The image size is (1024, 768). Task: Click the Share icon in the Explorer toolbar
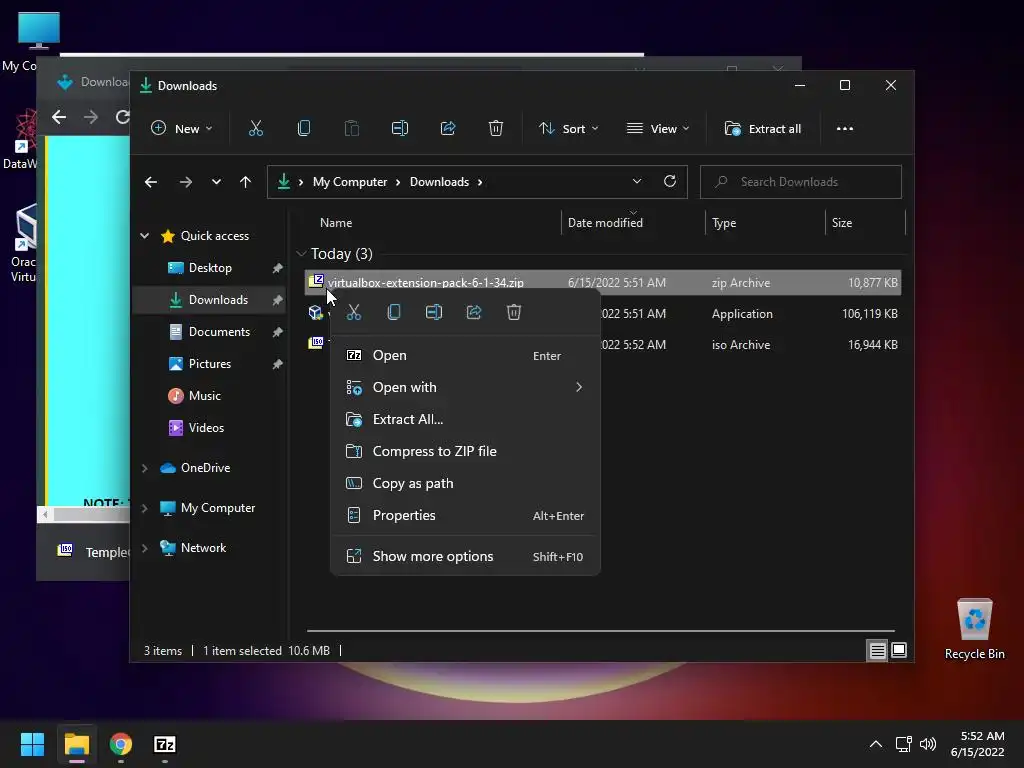point(448,129)
